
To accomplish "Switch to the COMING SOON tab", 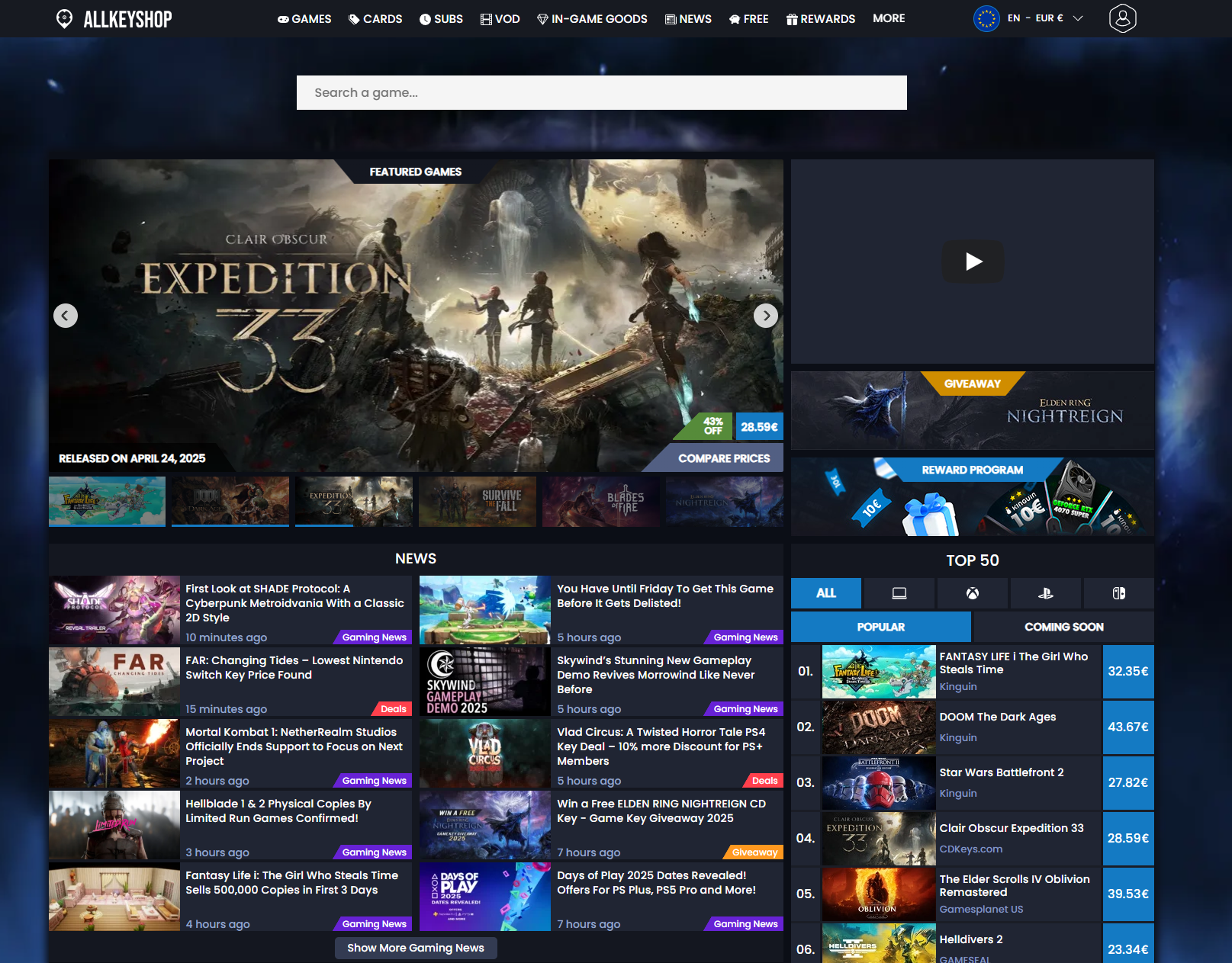I will tap(1064, 627).
